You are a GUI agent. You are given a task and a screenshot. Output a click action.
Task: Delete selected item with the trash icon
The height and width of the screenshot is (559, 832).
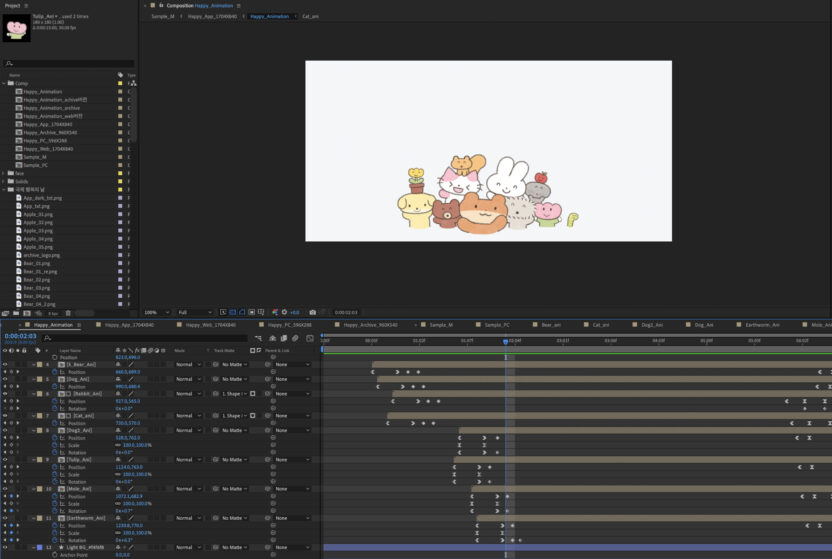(68, 313)
